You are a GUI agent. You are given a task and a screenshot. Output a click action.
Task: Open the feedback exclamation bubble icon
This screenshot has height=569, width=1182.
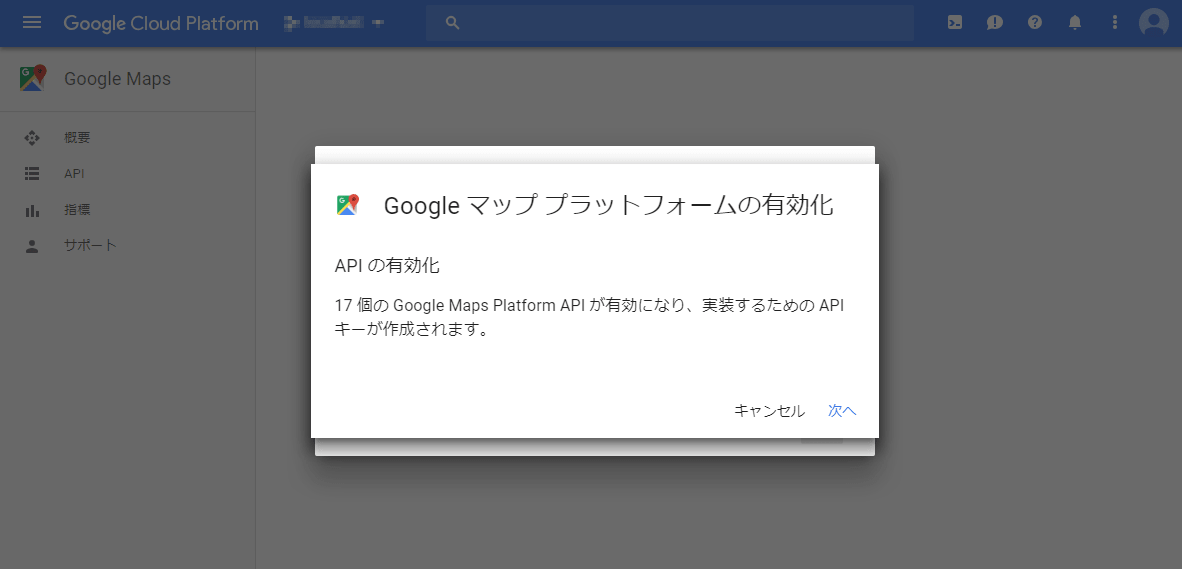coord(994,23)
